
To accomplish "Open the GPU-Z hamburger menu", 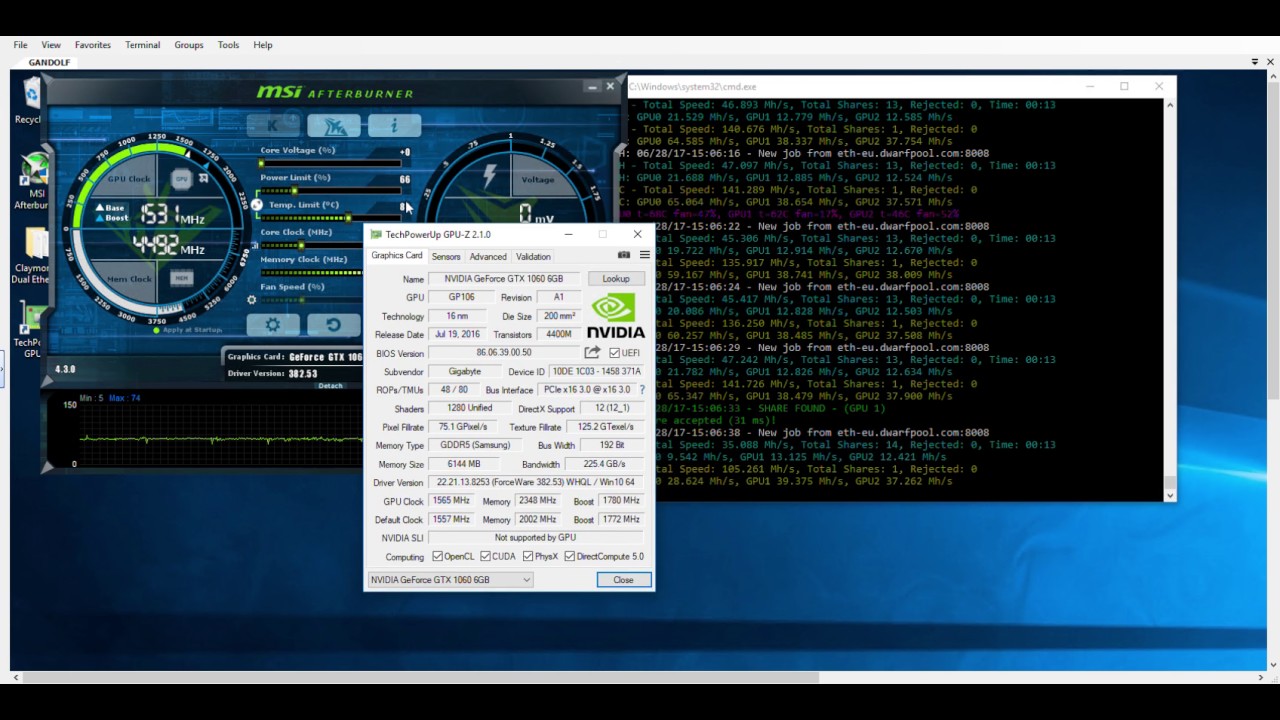I will pyautogui.click(x=644, y=256).
